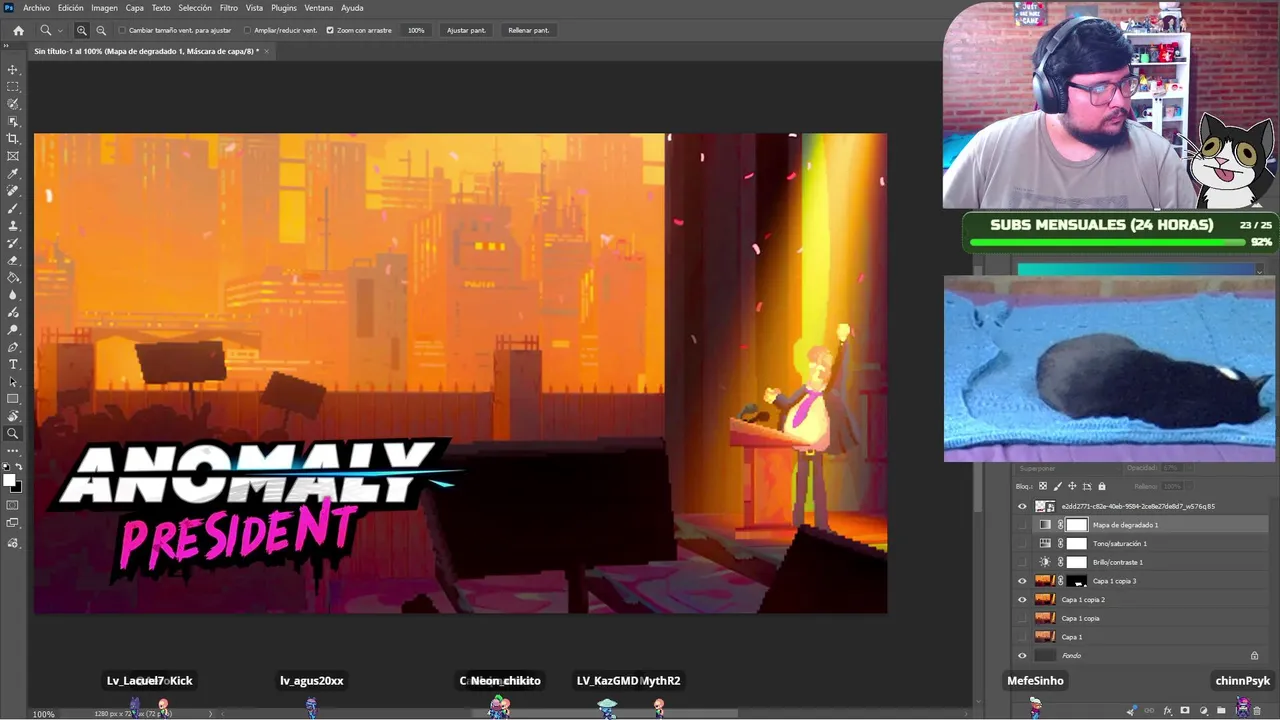Open the Filtro menu
The image size is (1280, 720).
click(229, 8)
